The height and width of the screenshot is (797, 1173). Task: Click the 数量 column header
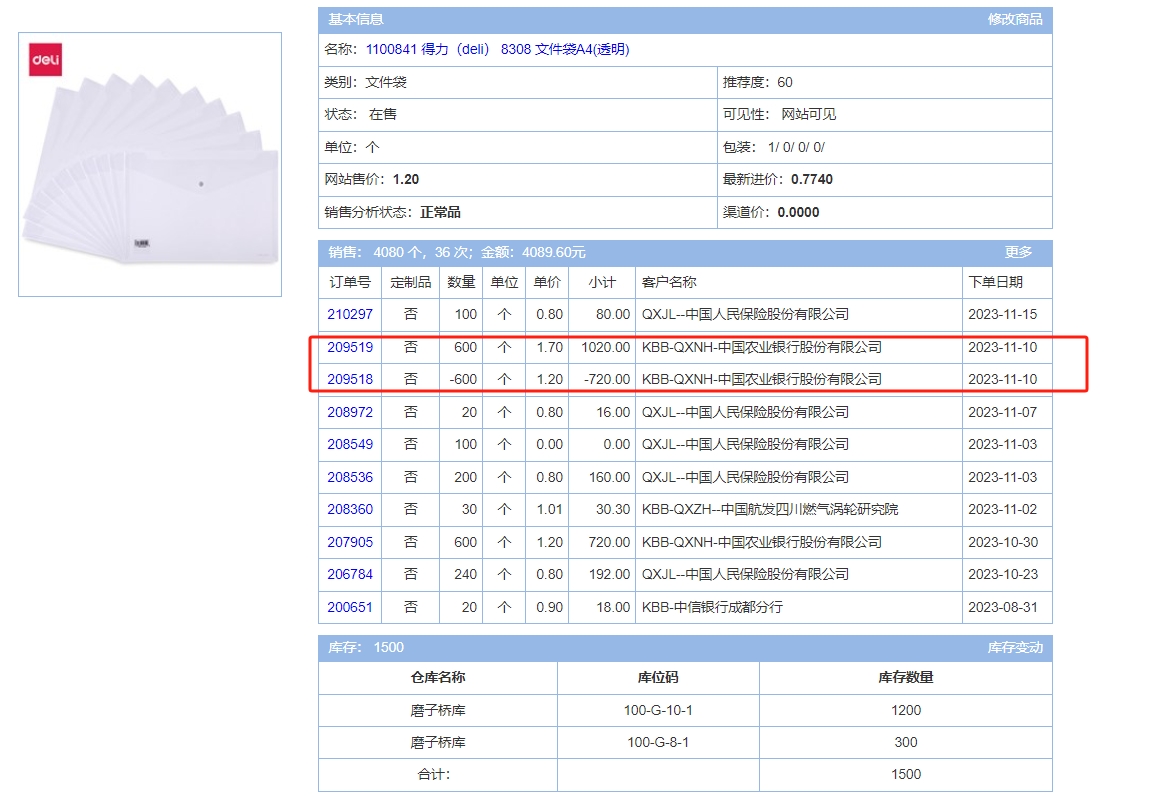[x=461, y=282]
